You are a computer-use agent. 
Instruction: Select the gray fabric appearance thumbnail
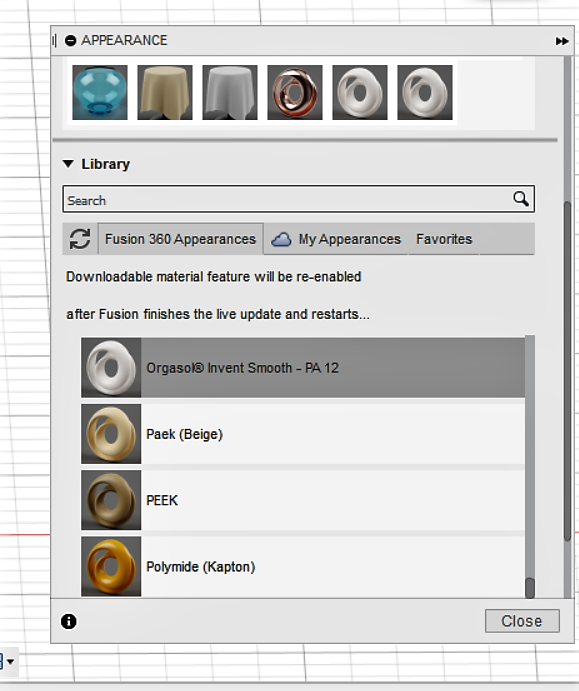pyautogui.click(x=230, y=93)
